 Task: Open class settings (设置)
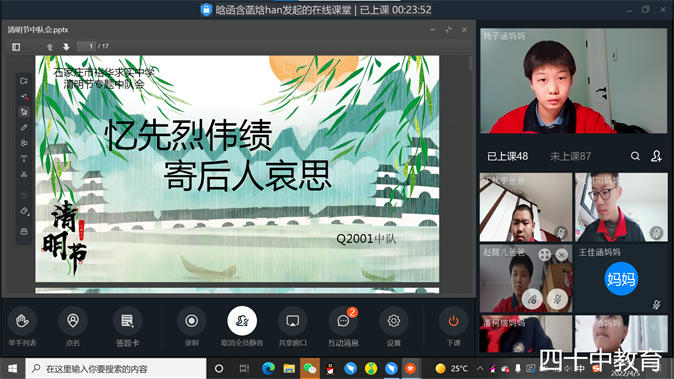click(393, 327)
